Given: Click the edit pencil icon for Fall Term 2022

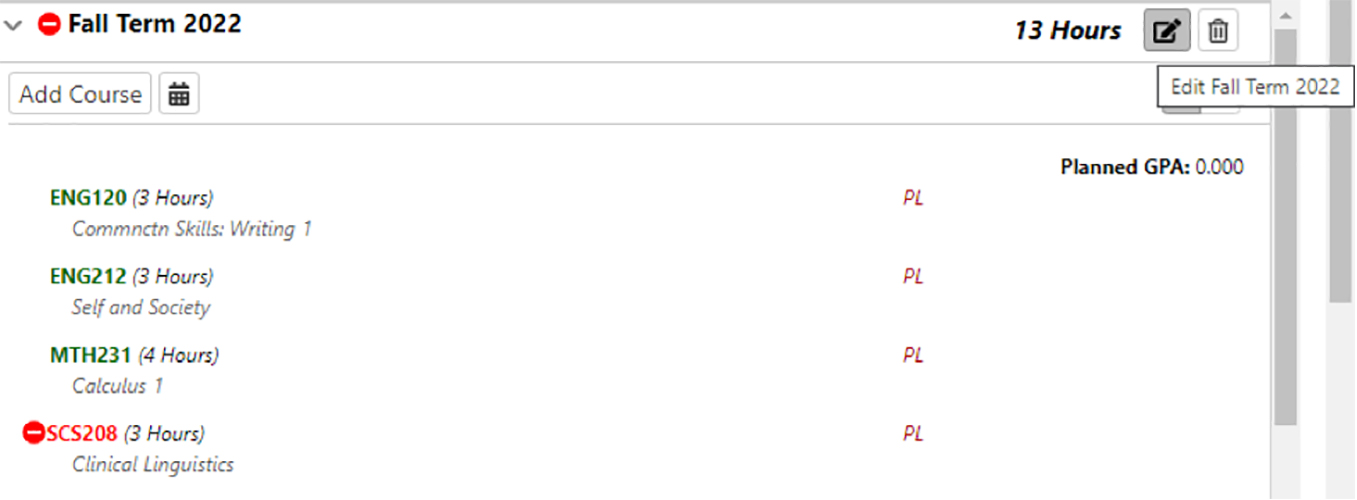Looking at the screenshot, I should click(x=1166, y=31).
